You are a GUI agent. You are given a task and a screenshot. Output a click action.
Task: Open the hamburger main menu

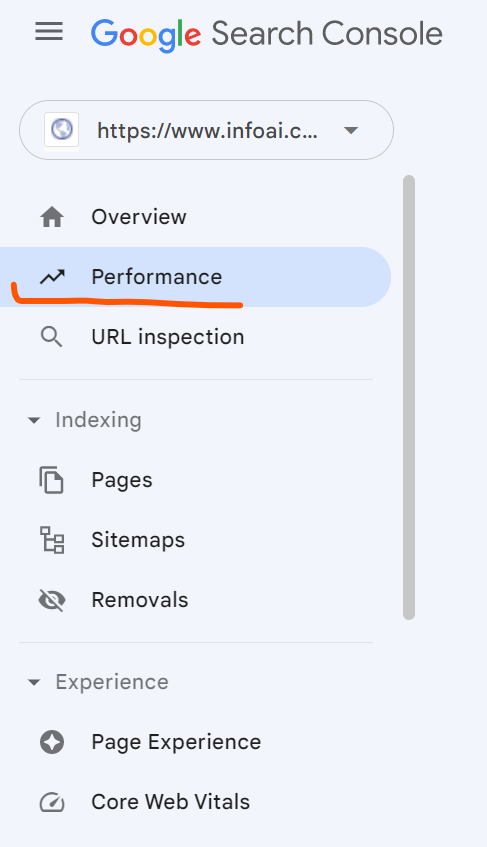(49, 32)
